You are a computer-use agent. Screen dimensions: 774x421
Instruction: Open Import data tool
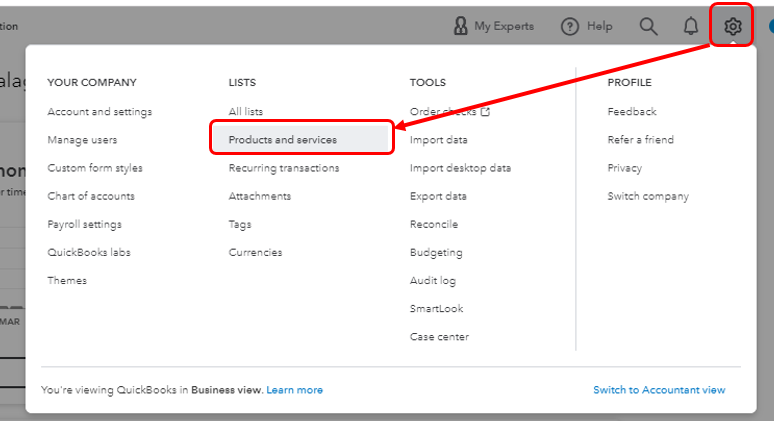(x=438, y=140)
